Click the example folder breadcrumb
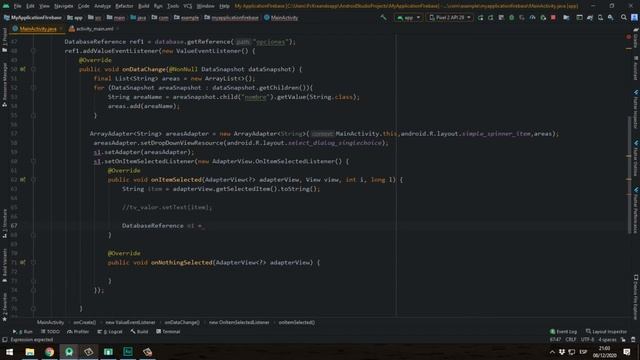Viewport: 640px width, 360px height. [187, 18]
